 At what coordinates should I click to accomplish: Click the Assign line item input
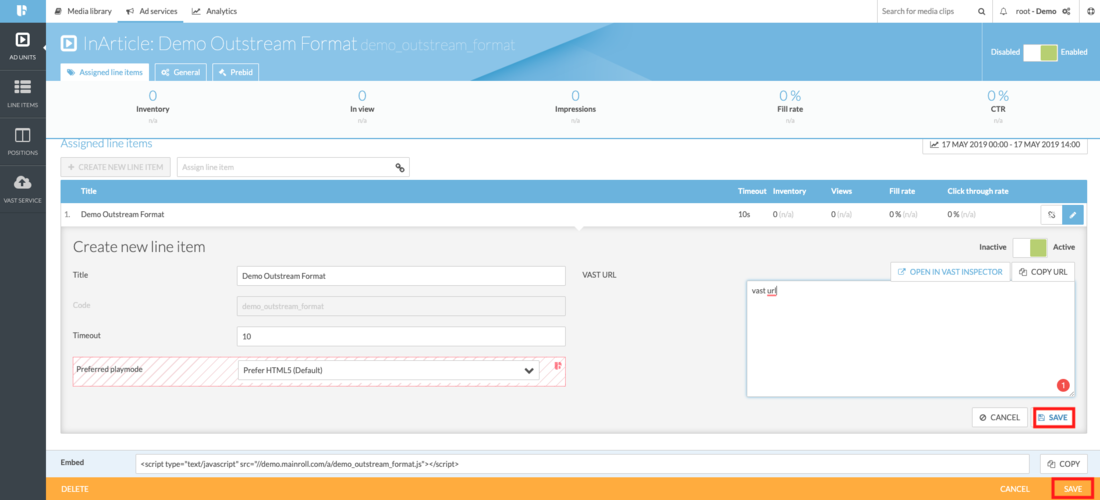coord(285,167)
